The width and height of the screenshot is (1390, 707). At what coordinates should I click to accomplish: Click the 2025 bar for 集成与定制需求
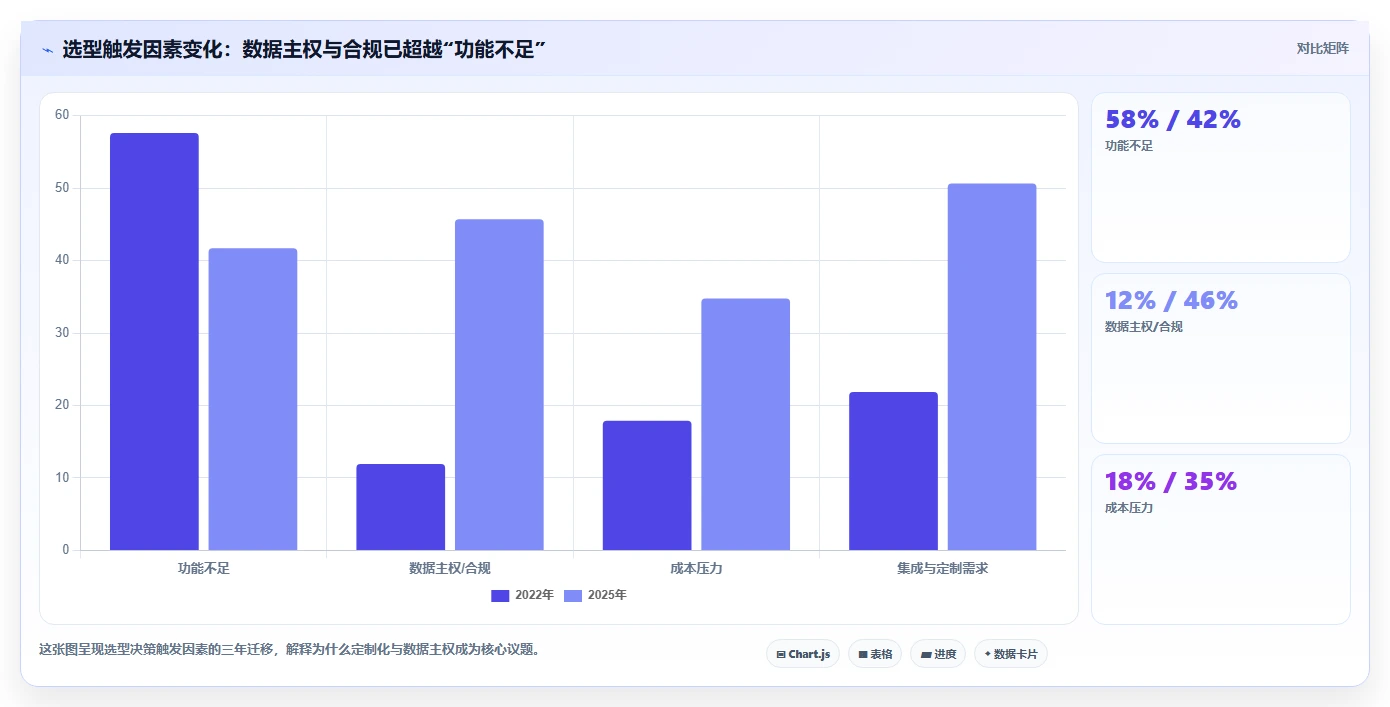coord(992,367)
